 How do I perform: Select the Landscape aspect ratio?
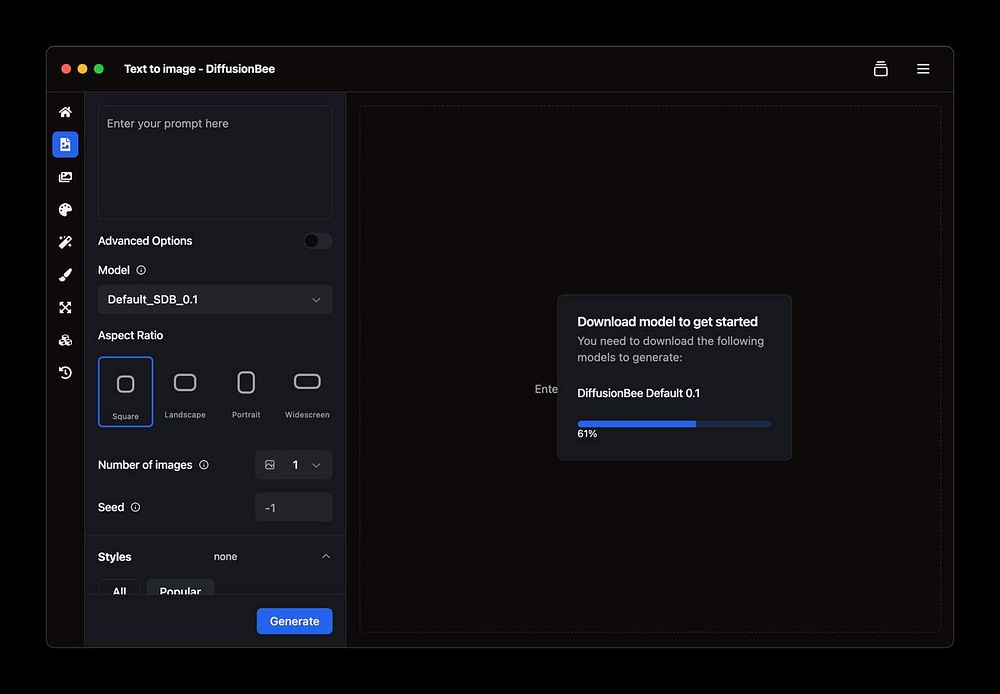point(185,392)
